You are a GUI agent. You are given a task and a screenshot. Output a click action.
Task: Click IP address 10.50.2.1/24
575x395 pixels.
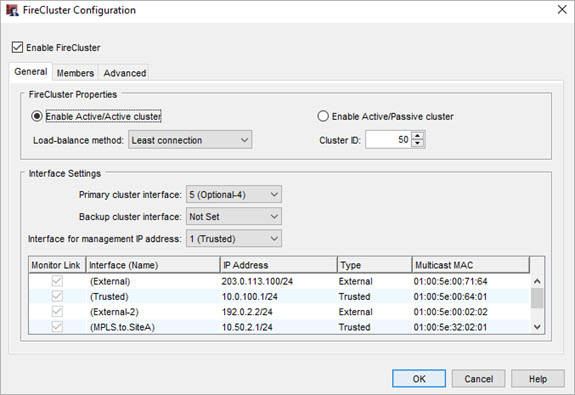coord(247,327)
